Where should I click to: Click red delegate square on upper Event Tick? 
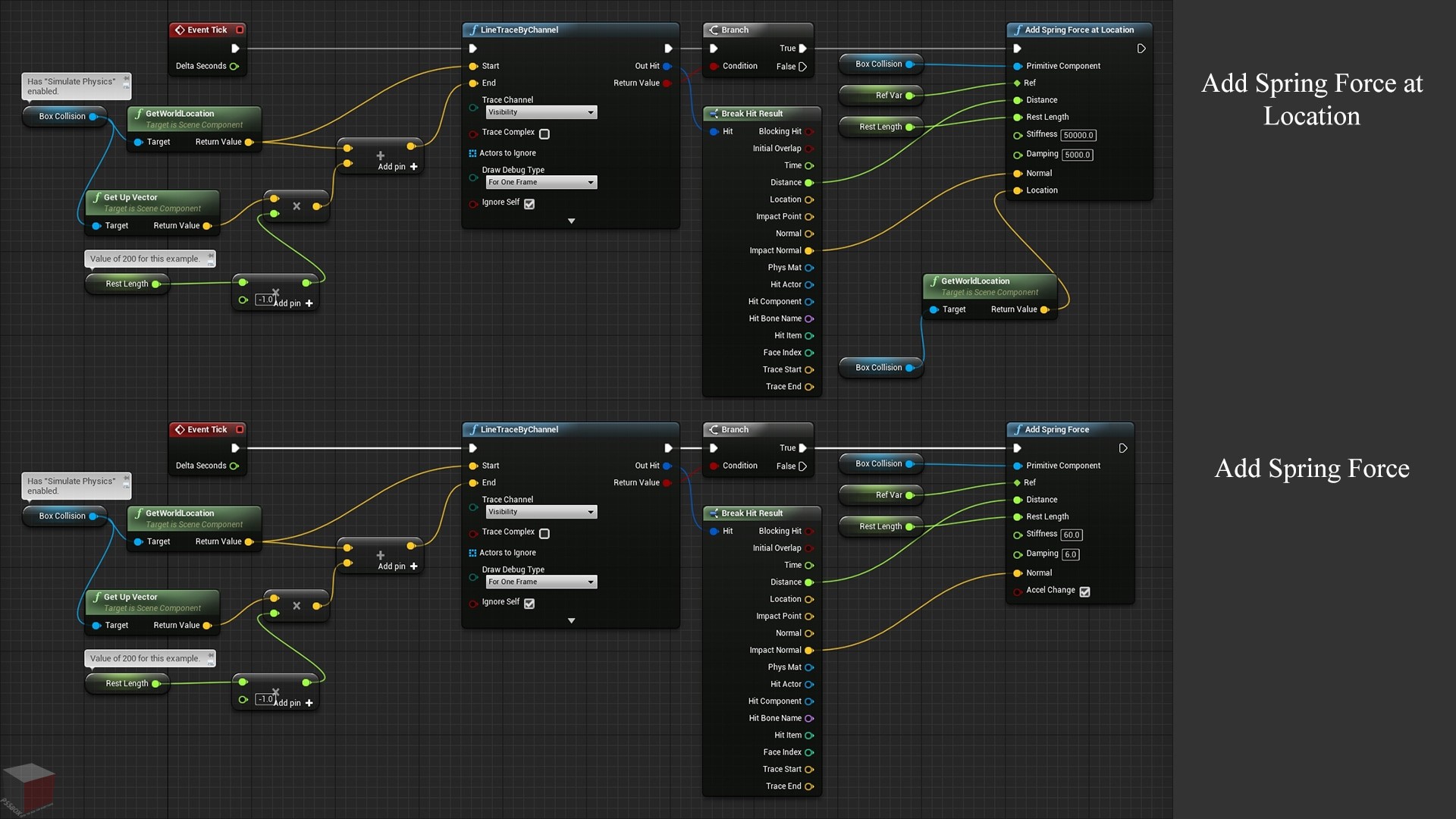(240, 30)
